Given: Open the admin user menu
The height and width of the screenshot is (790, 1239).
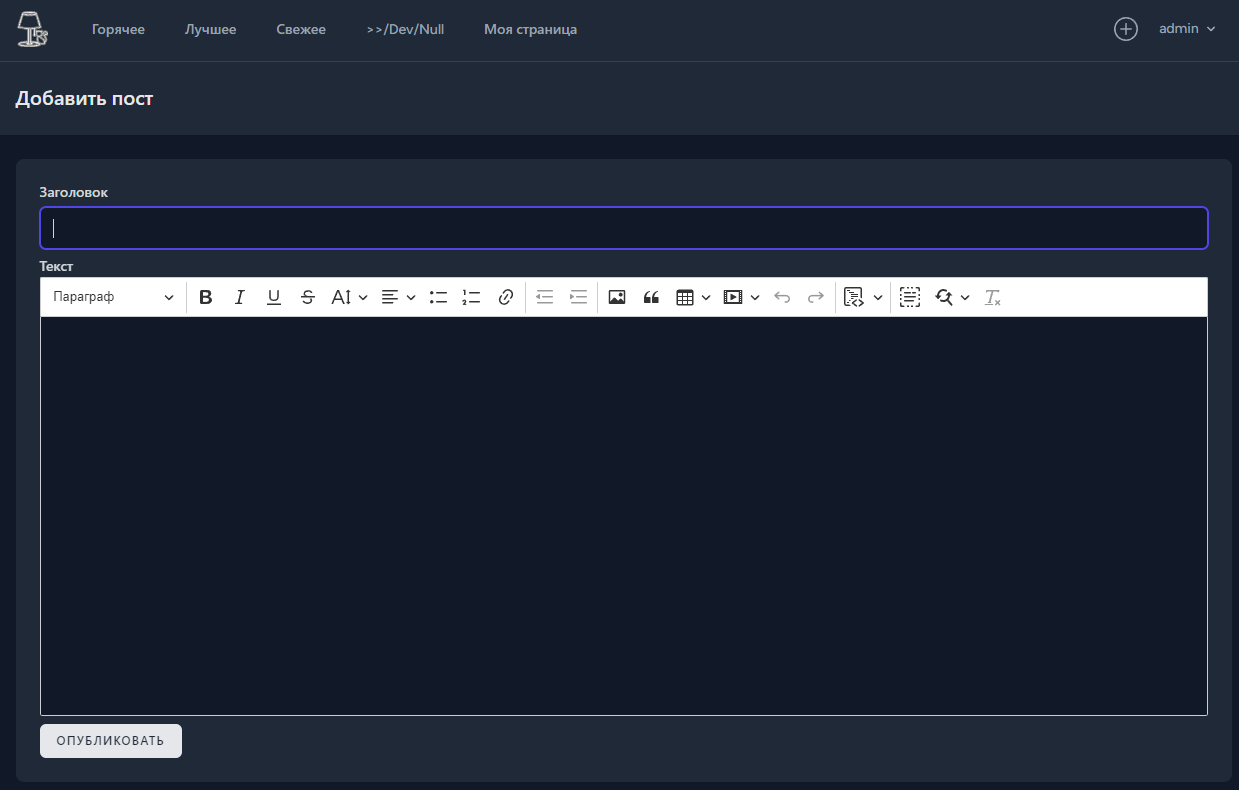Looking at the screenshot, I should point(1187,29).
